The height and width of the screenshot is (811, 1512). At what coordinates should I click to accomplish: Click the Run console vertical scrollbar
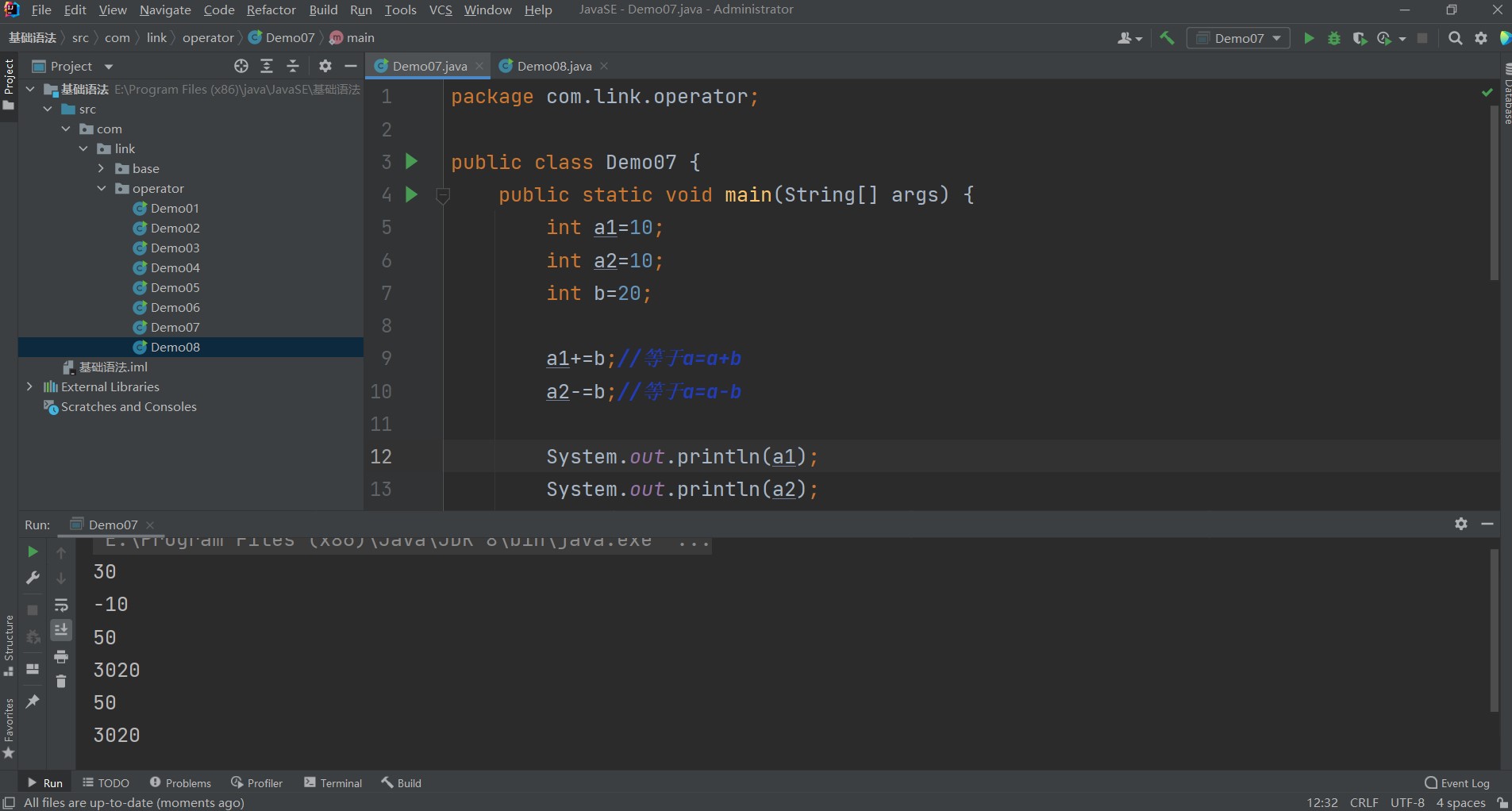(x=1494, y=630)
